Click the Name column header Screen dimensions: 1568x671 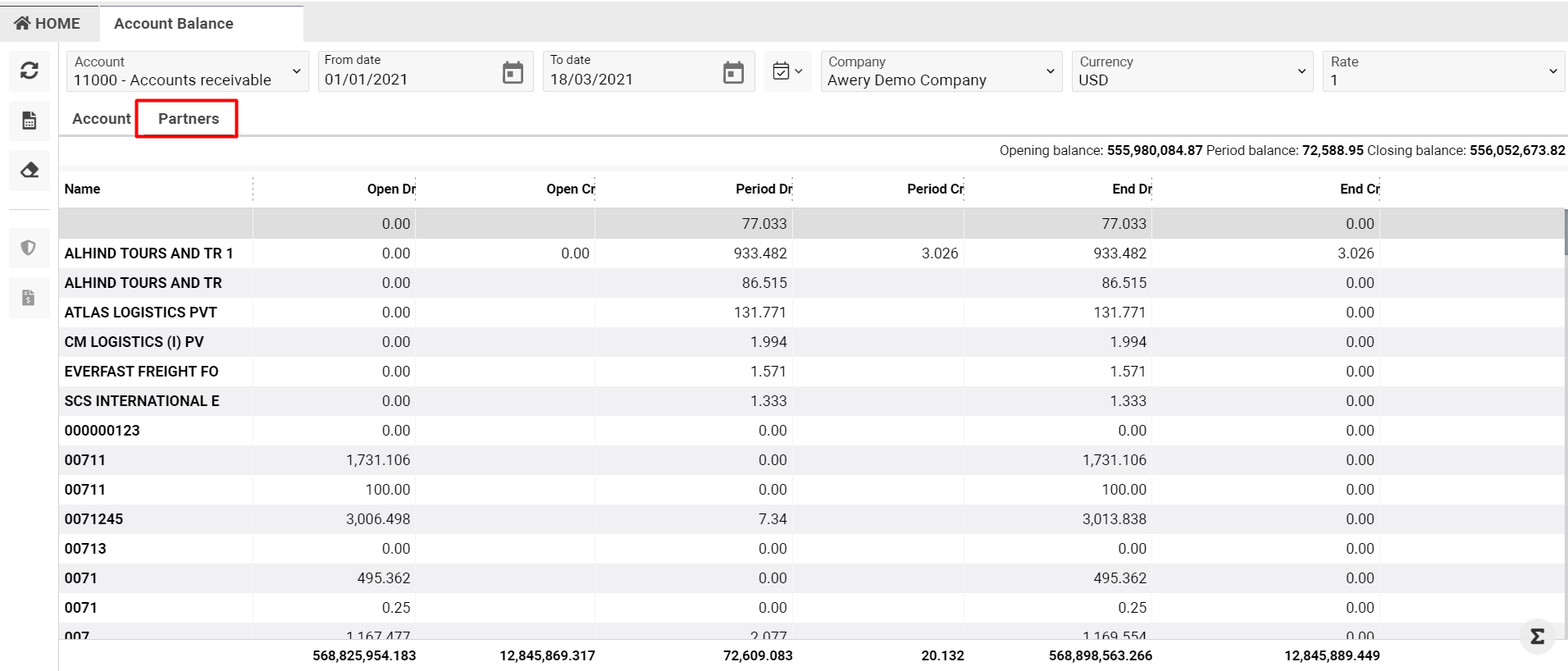click(83, 189)
